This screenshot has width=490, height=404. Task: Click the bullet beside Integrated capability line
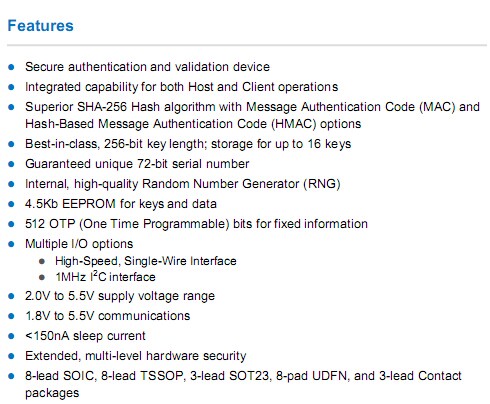tap(11, 87)
